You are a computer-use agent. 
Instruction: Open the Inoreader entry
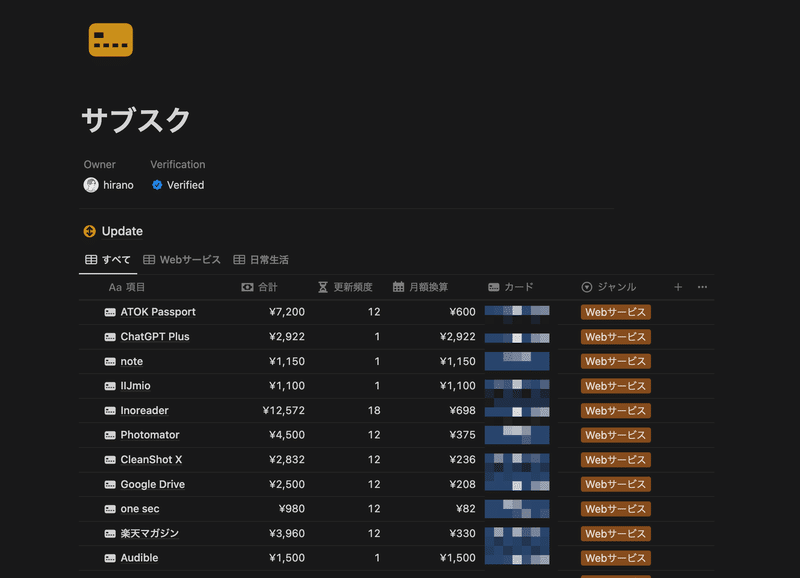(144, 410)
